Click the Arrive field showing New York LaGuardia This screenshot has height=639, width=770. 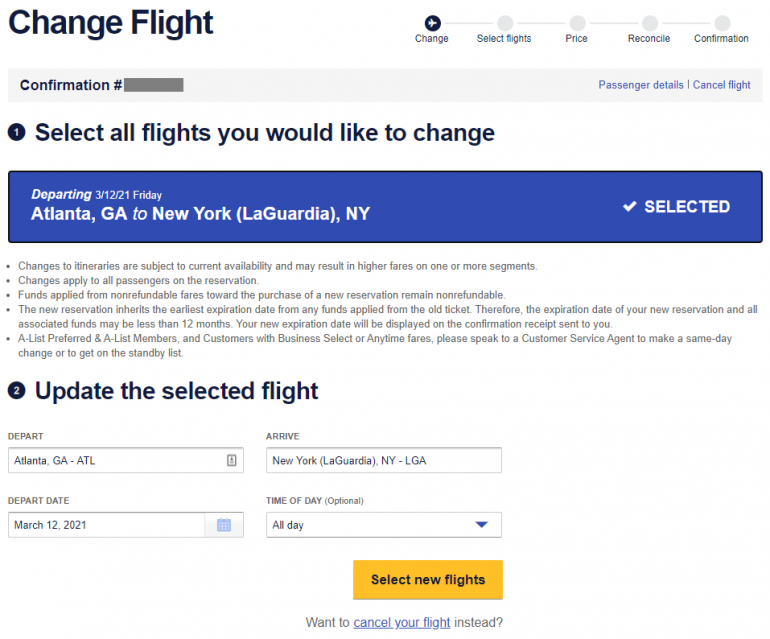pyautogui.click(x=383, y=461)
